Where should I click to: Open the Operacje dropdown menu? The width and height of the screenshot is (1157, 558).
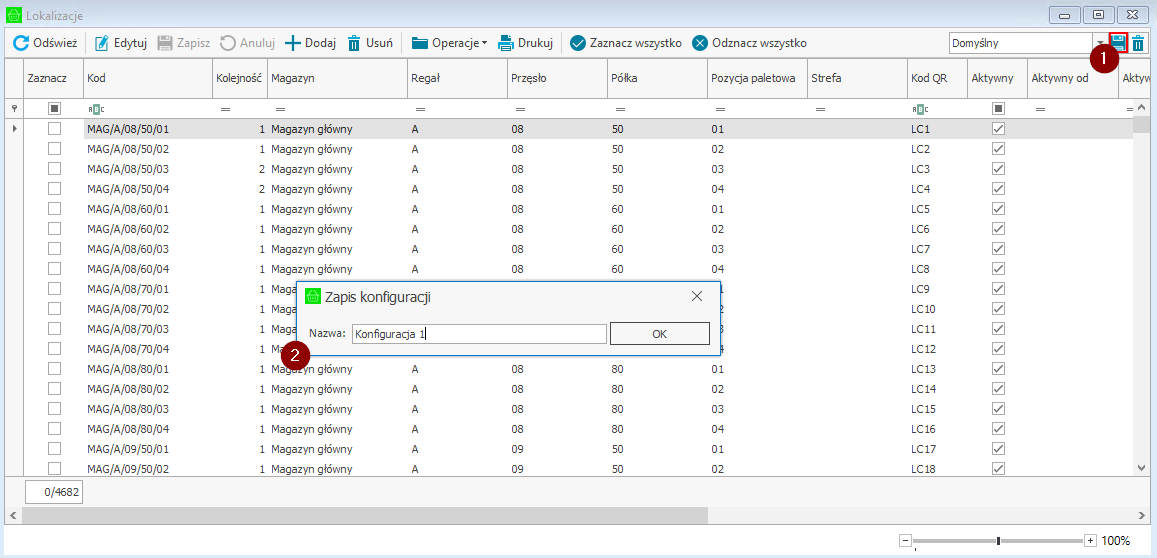(x=449, y=43)
